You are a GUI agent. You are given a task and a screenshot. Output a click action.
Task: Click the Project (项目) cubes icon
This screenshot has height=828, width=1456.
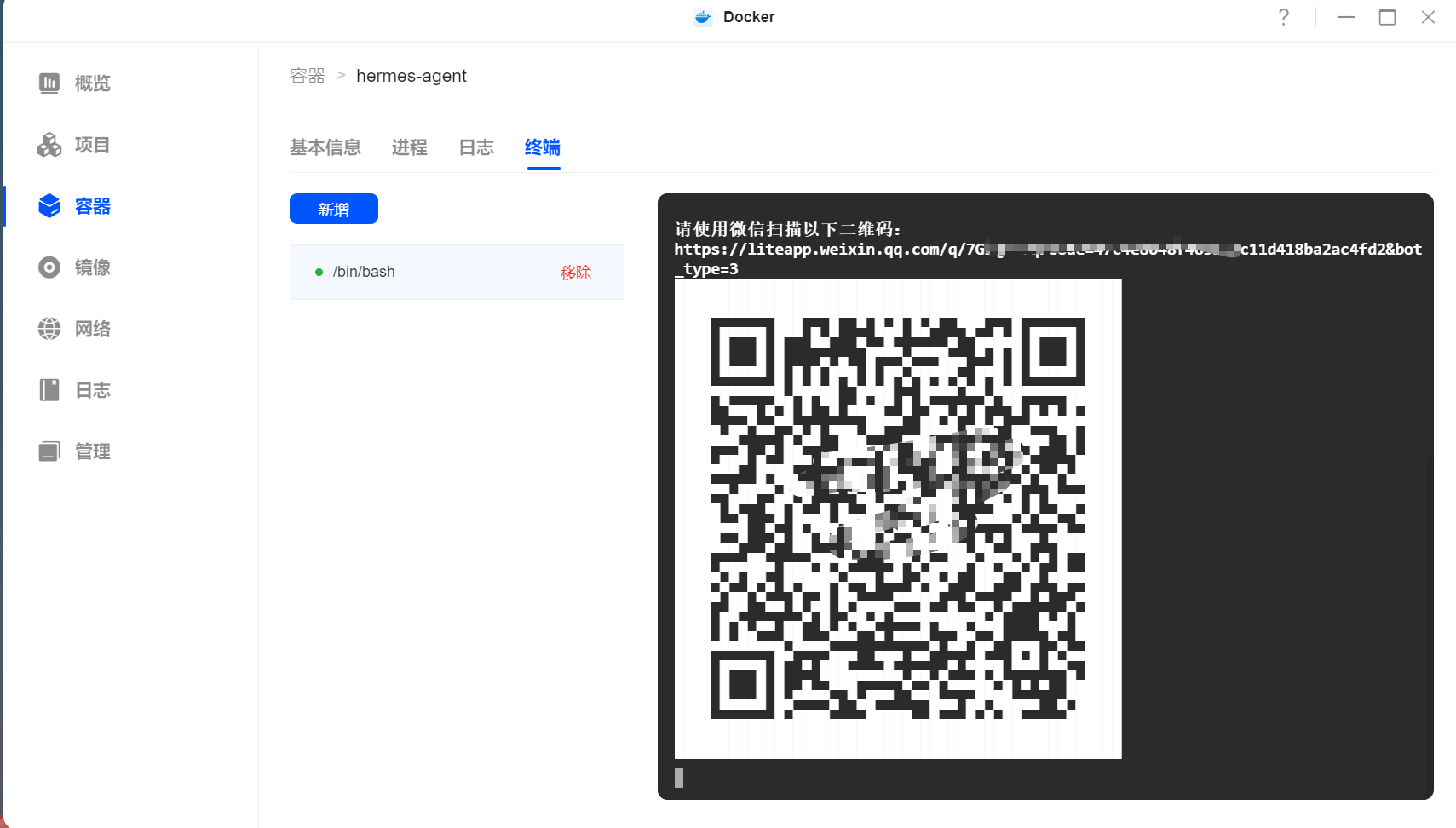49,145
